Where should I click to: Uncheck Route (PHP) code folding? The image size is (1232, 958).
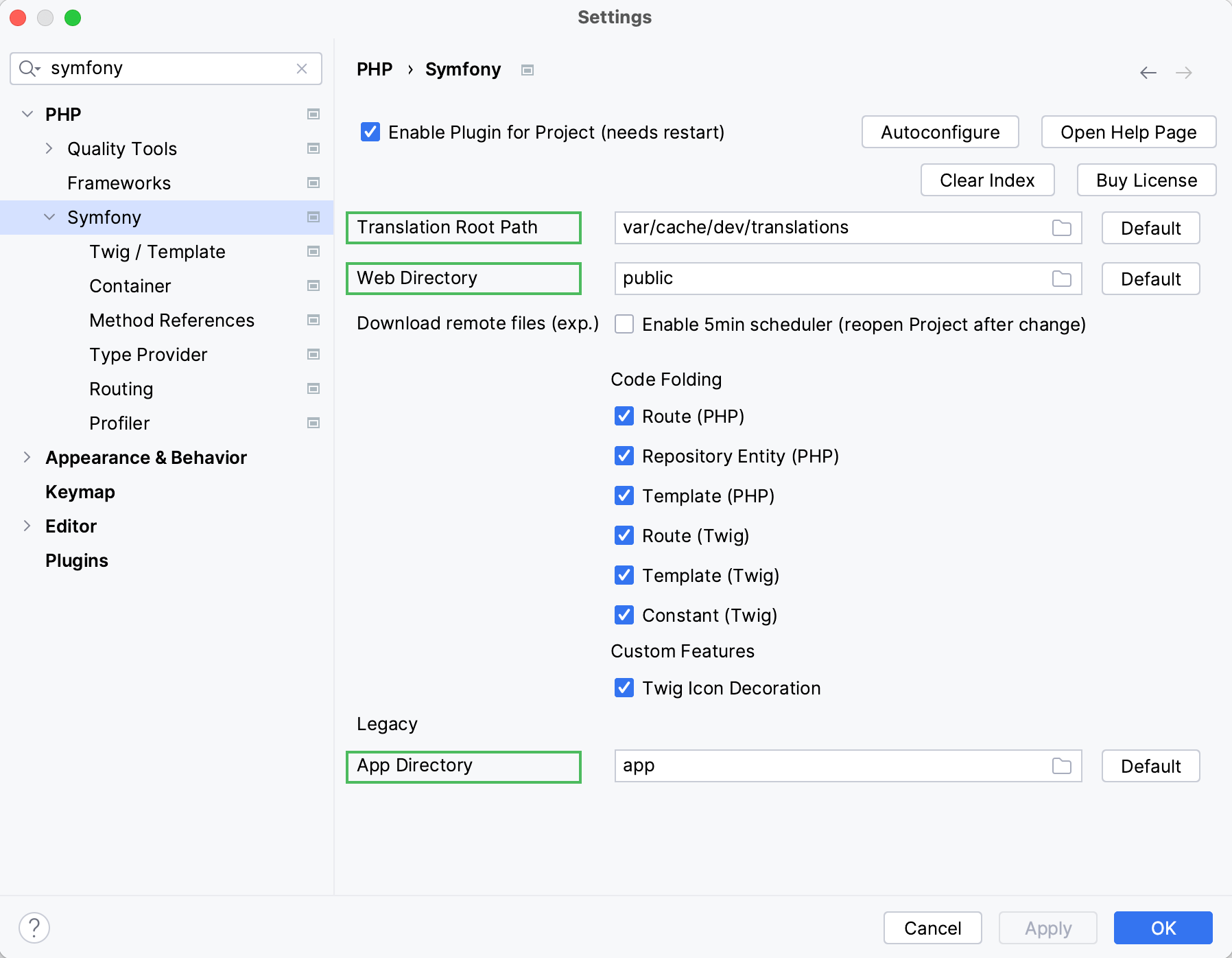624,416
